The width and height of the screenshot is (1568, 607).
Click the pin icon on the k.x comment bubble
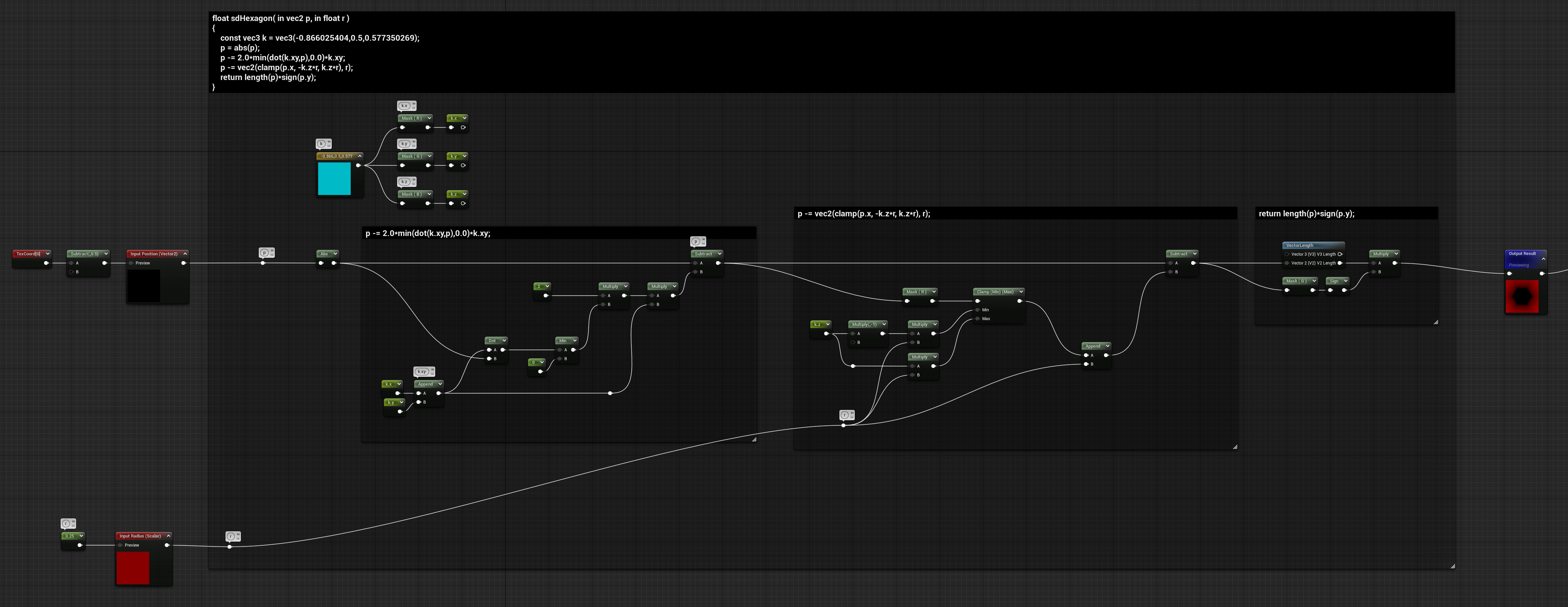[414, 103]
